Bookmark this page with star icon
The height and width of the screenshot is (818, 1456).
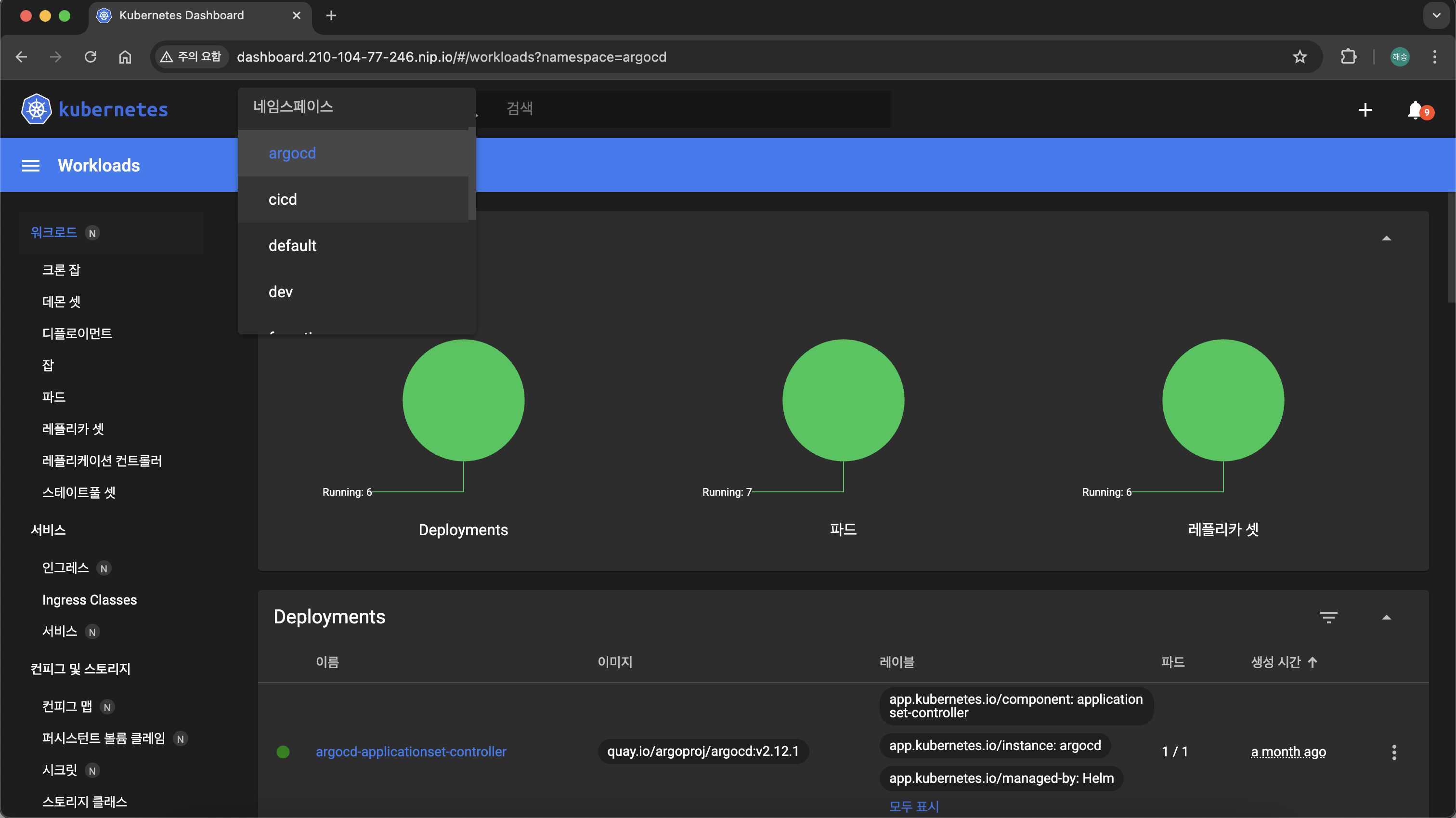1300,56
